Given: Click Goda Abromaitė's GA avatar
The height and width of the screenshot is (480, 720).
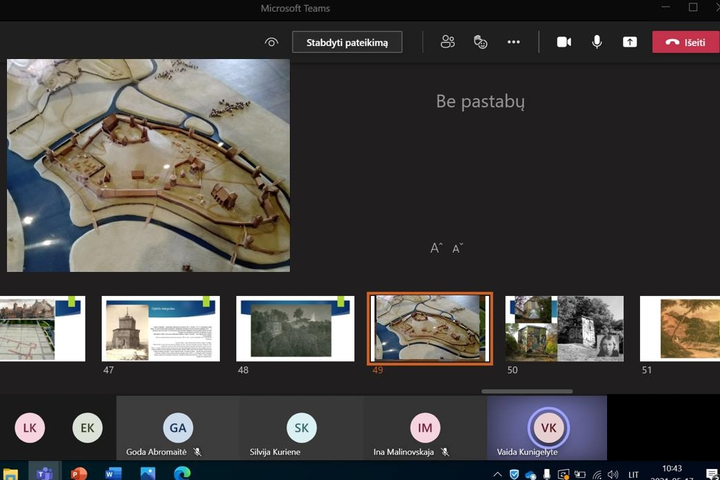Looking at the screenshot, I should click(x=178, y=428).
